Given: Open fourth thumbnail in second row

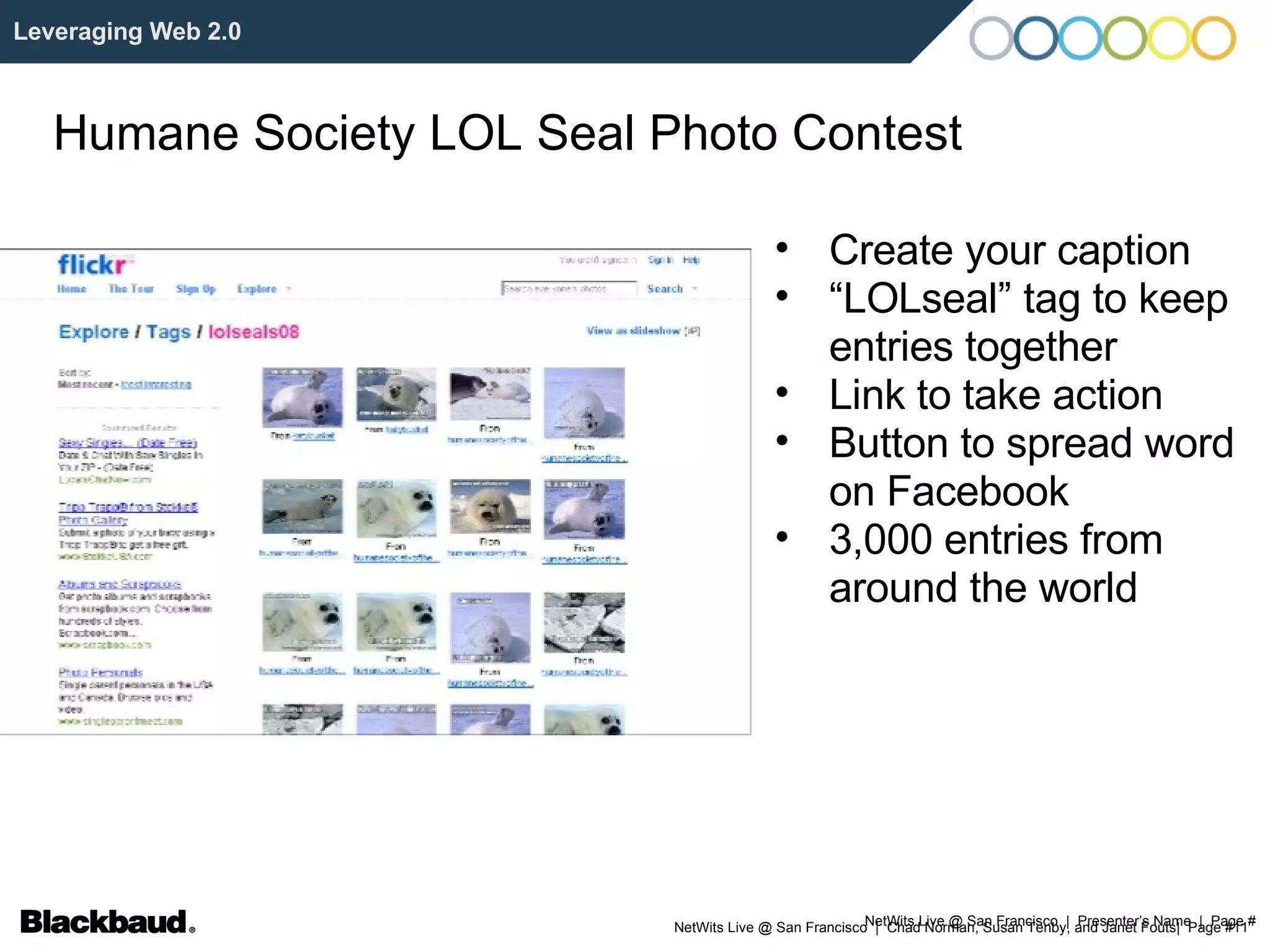Looking at the screenshot, I should (x=584, y=509).
